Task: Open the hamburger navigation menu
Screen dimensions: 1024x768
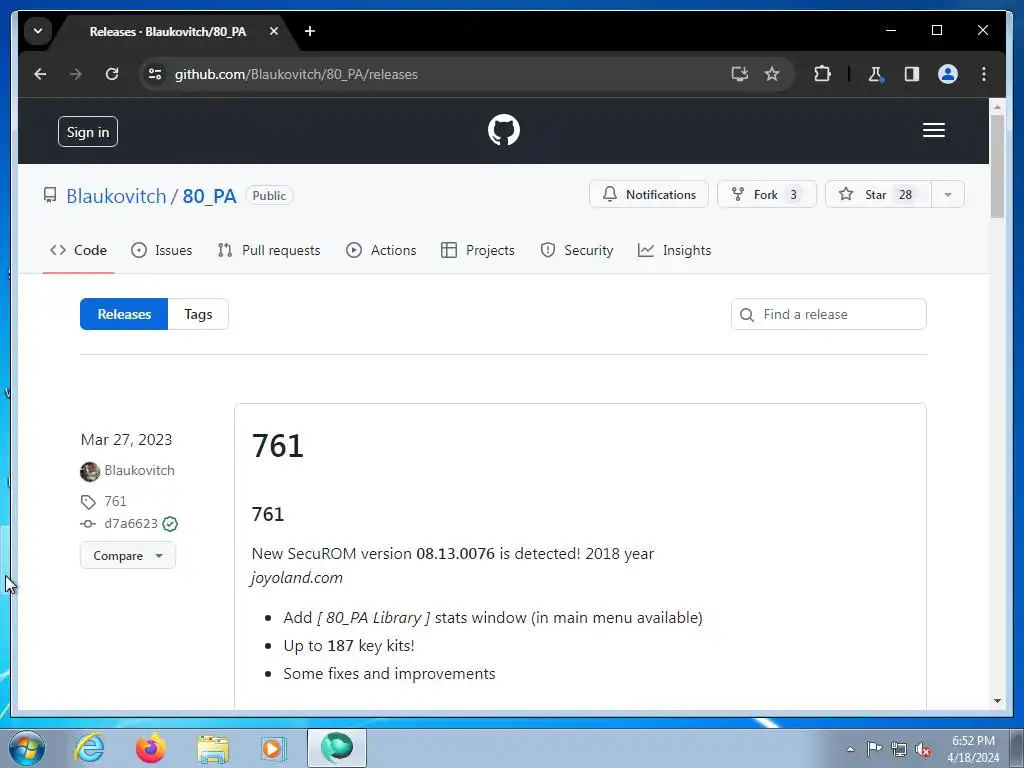Action: point(933,130)
